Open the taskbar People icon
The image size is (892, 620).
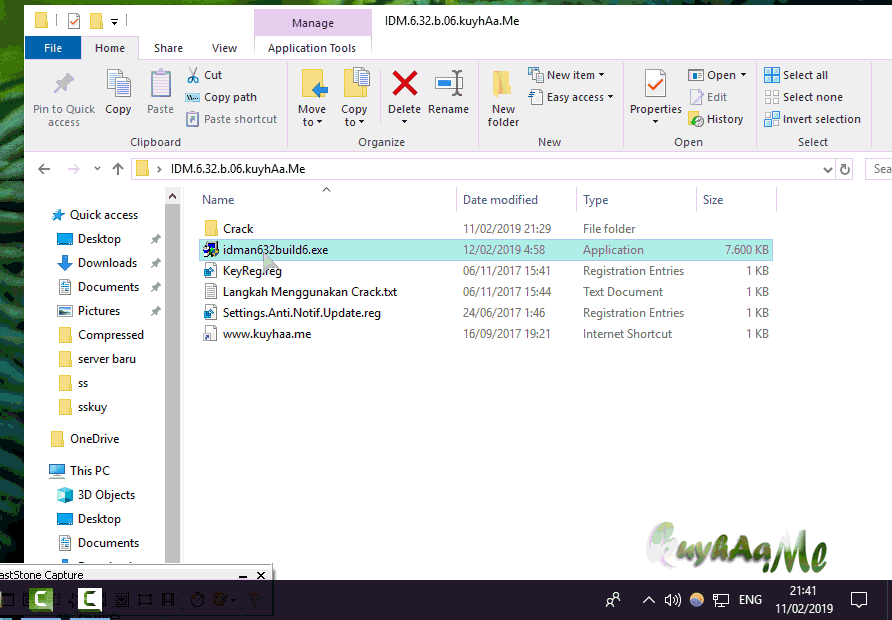613,600
